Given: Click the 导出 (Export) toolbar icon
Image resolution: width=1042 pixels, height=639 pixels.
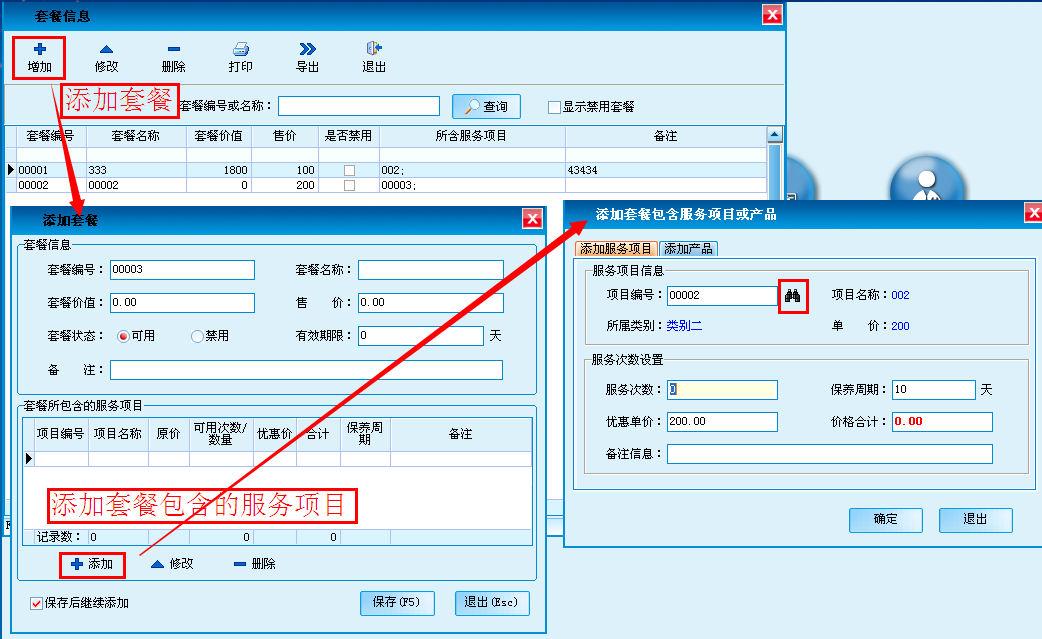Looking at the screenshot, I should pyautogui.click(x=307, y=49).
